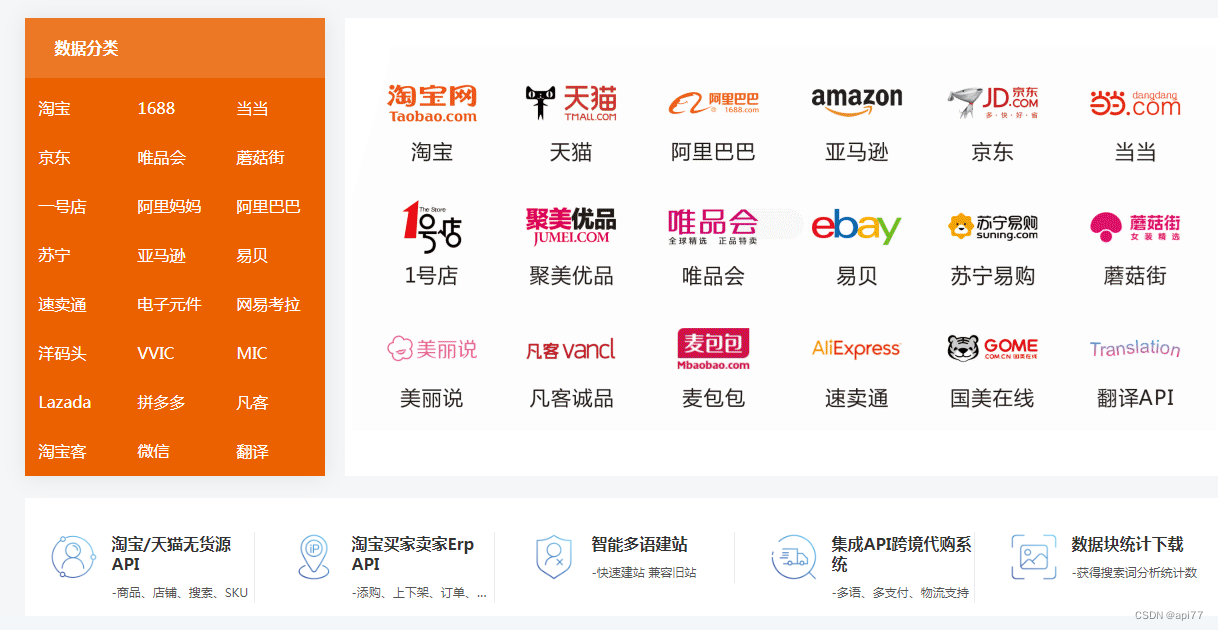Open the Taobao.com logo
Screen dimensions: 1218x630
(432, 104)
